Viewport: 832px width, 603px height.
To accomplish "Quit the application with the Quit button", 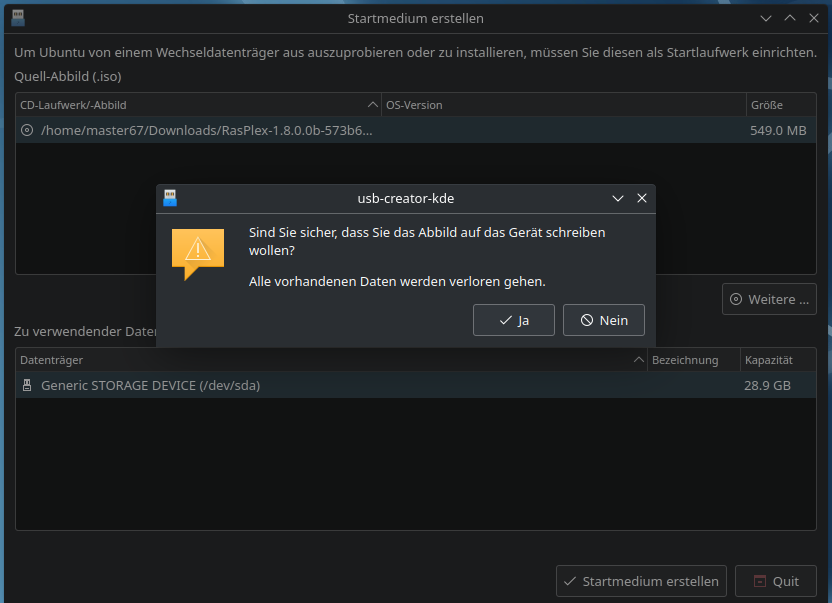I will click(x=775, y=581).
